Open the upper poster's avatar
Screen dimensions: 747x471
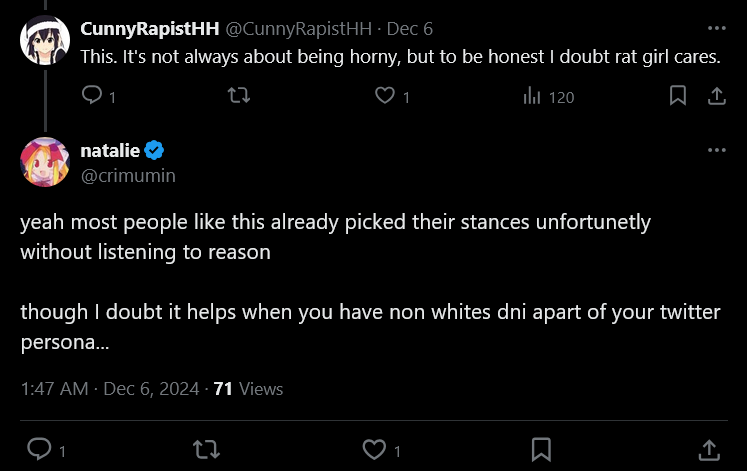(45, 40)
